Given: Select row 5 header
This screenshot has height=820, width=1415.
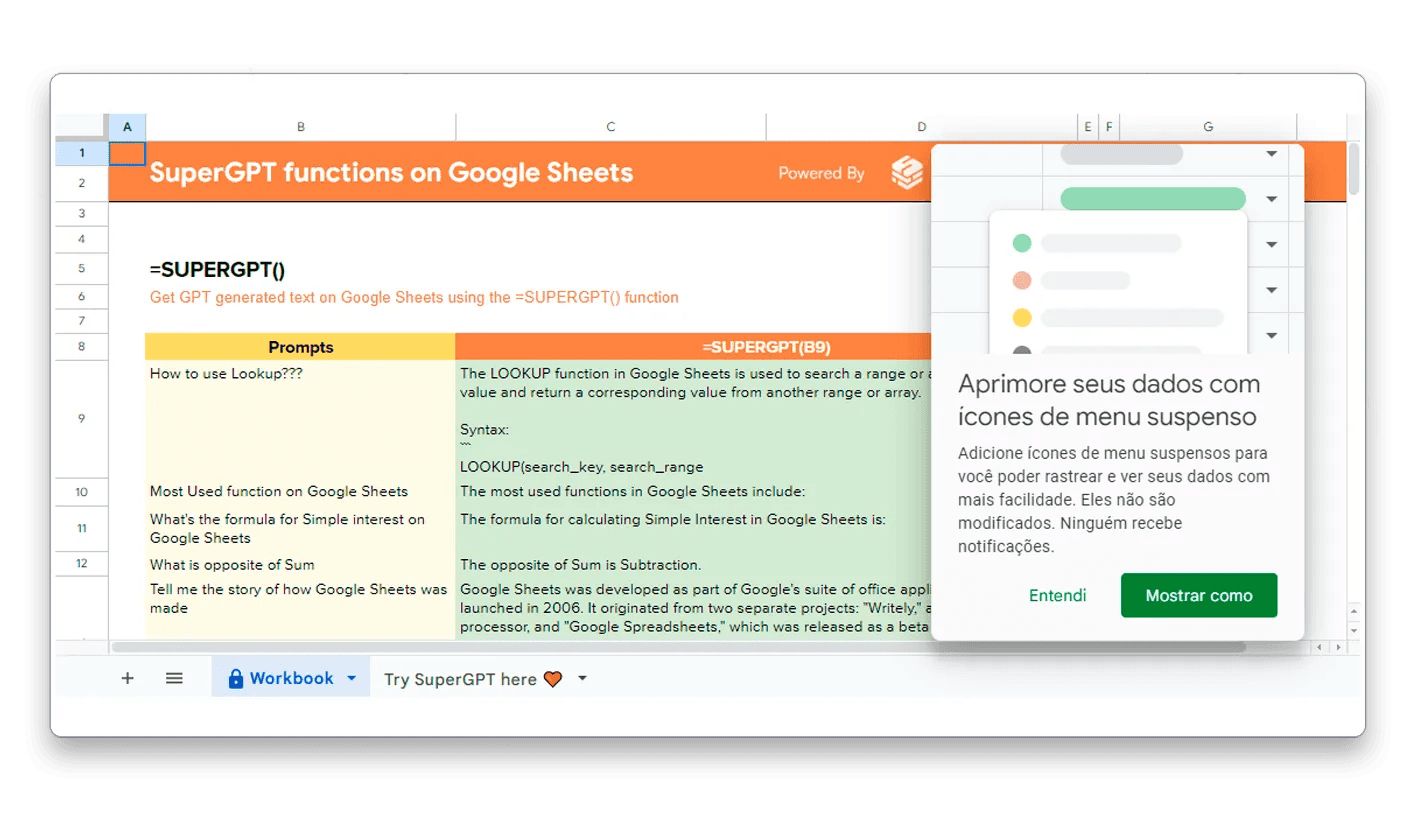Looking at the screenshot, I should coord(81,269).
